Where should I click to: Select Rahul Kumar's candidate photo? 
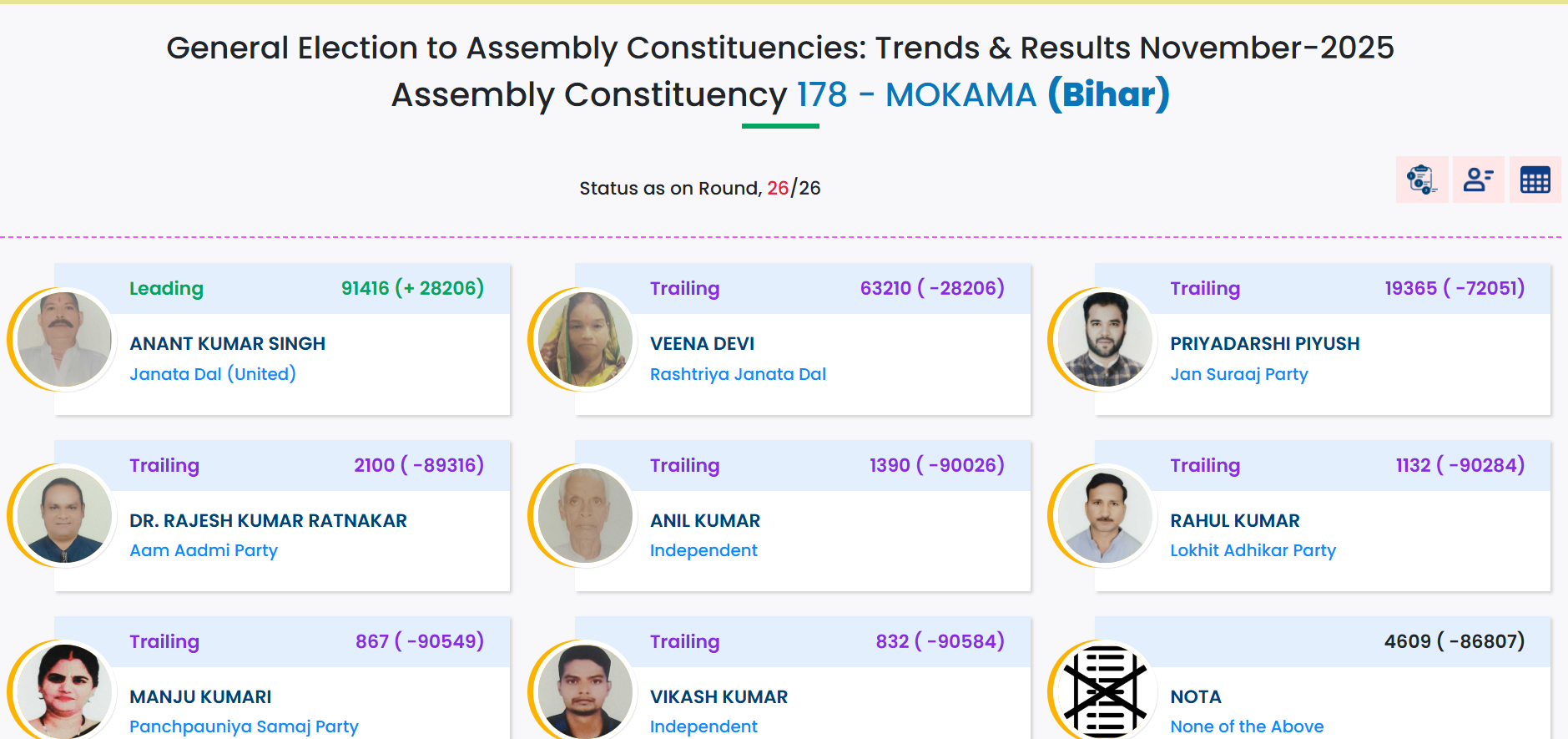[x=1105, y=515]
